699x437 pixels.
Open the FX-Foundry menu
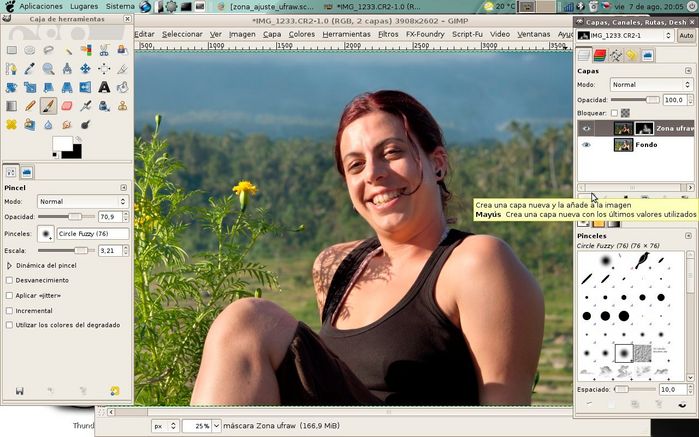point(425,34)
